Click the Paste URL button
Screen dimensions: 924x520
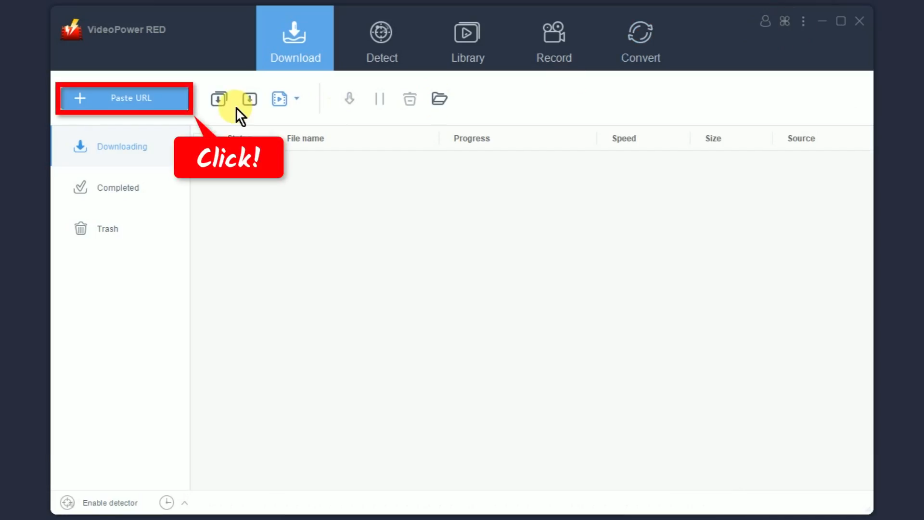[124, 98]
